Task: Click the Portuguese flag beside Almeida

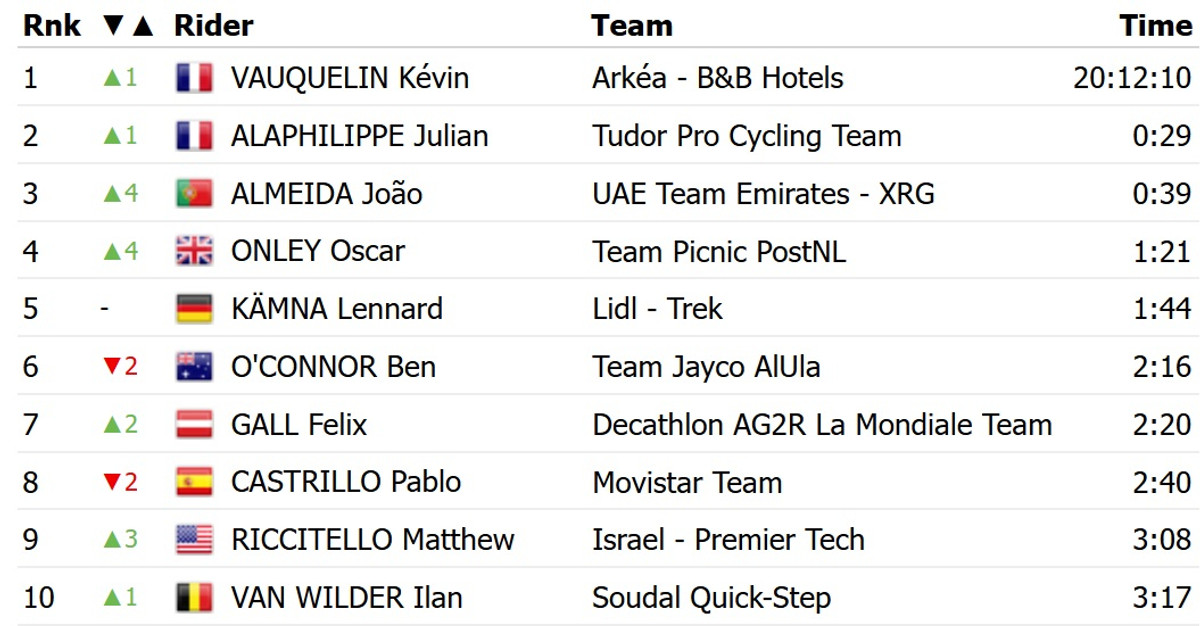Action: click(x=194, y=194)
